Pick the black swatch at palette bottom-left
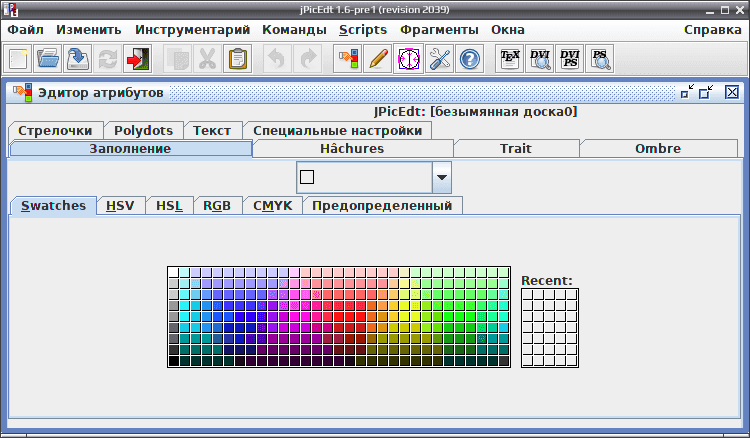750x438 pixels. [x=174, y=361]
